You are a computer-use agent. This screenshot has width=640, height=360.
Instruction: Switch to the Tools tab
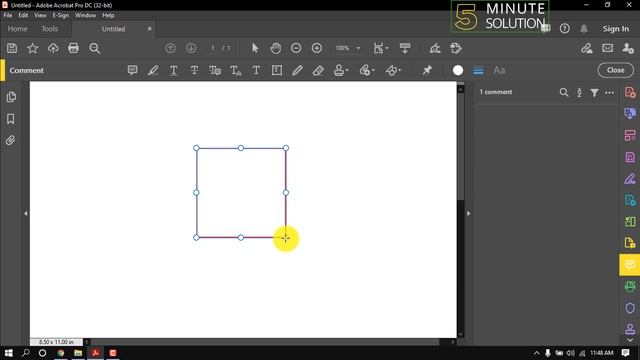[49, 29]
